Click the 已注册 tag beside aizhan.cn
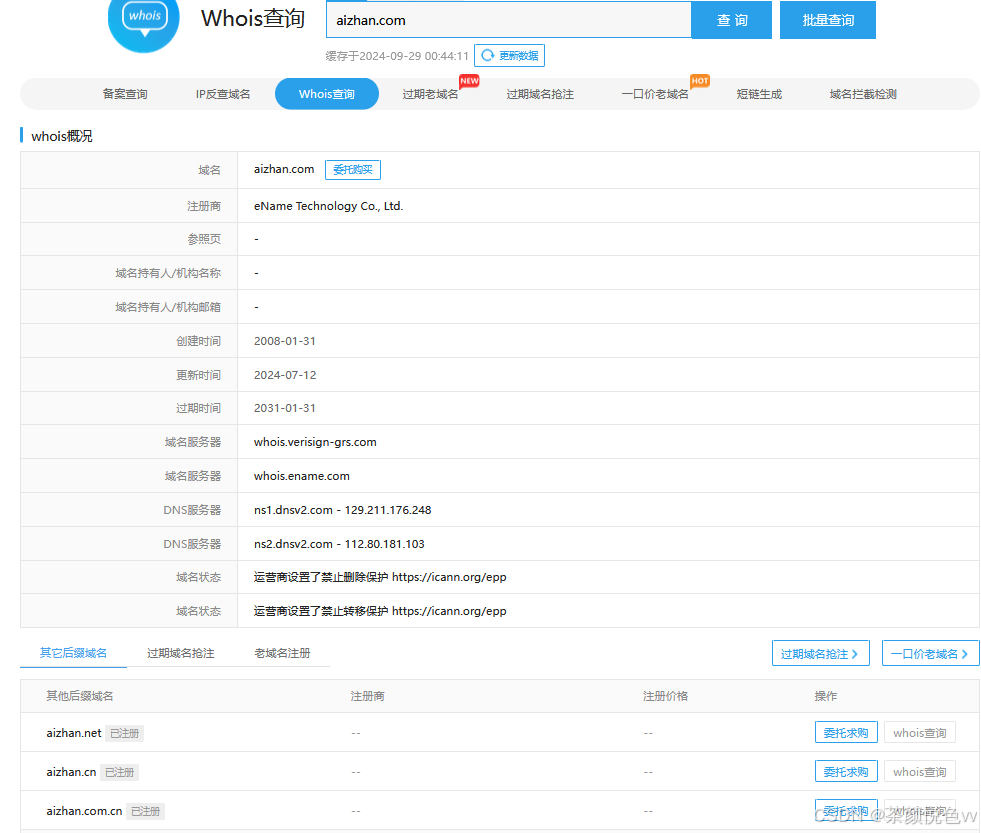The image size is (981, 833). pos(119,772)
